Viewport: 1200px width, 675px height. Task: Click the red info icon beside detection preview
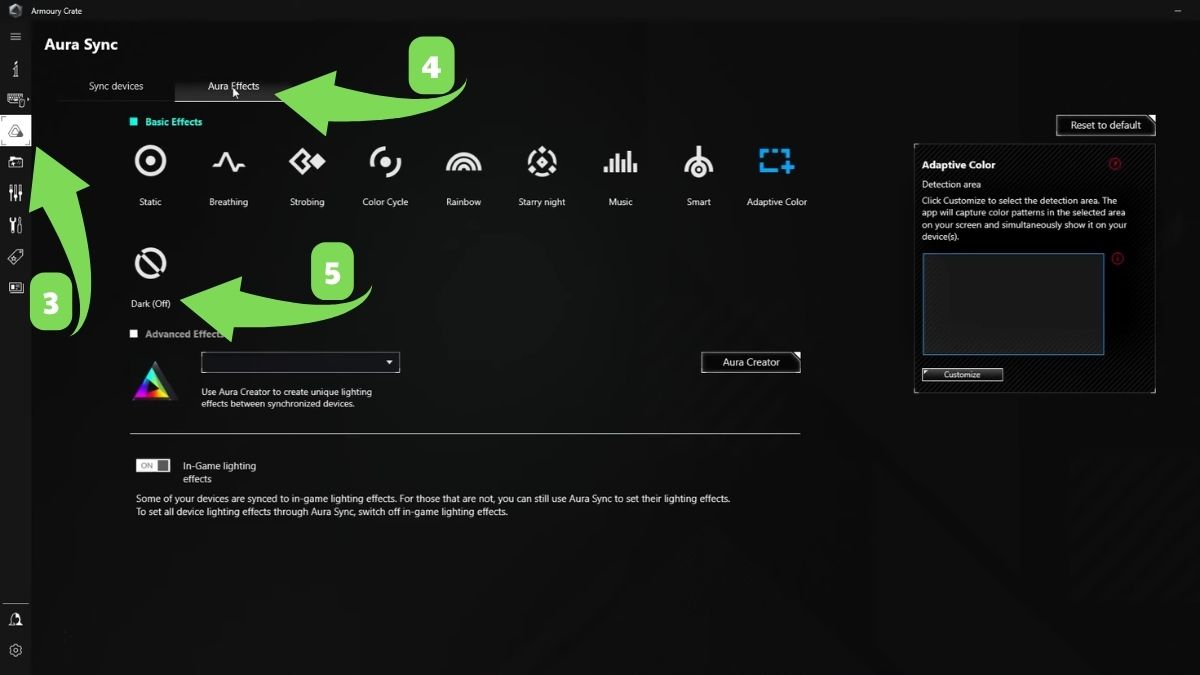click(1117, 258)
